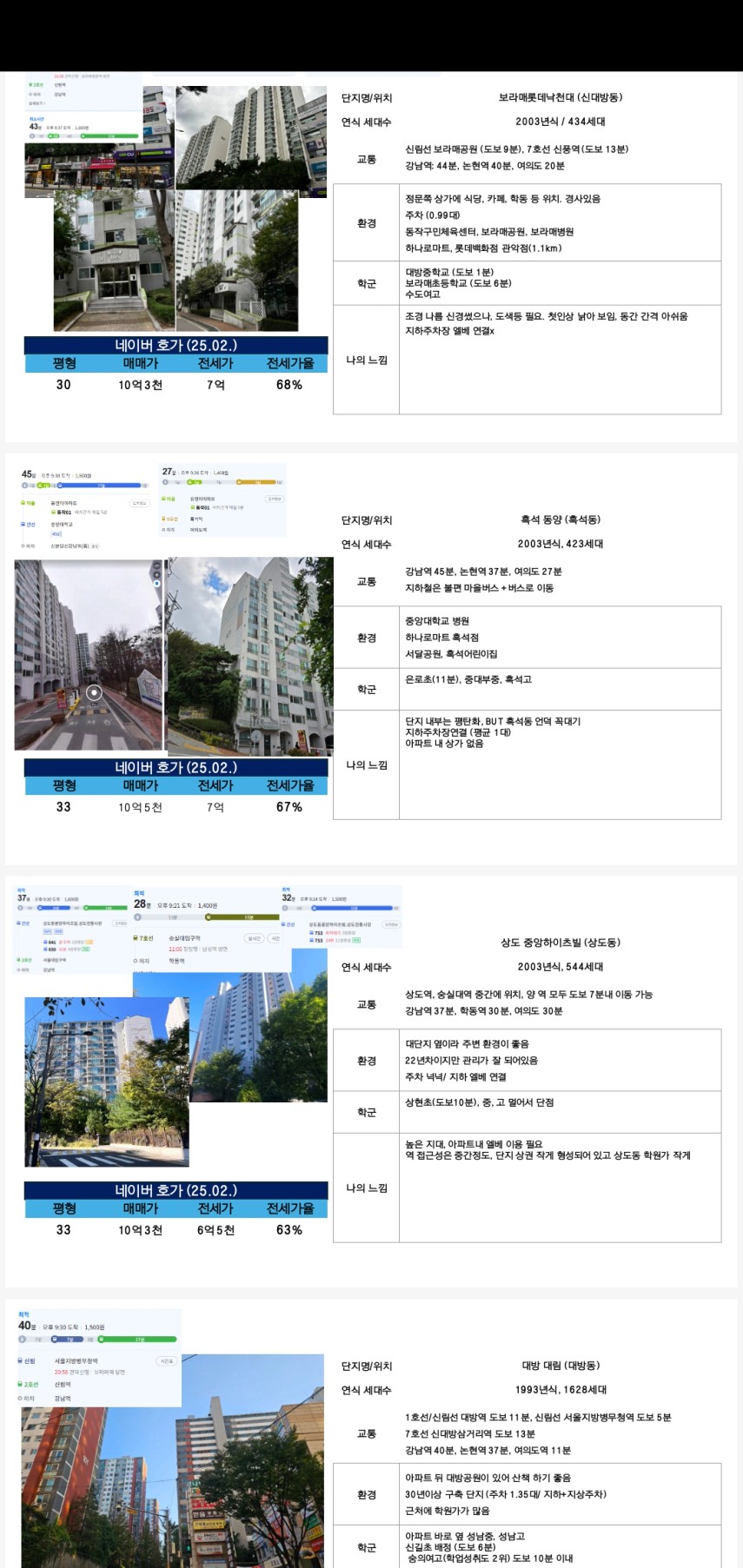Select 대단지 옆이라 주변 환경이 좋음
Screen dimensions: 743x1568
467,1044
